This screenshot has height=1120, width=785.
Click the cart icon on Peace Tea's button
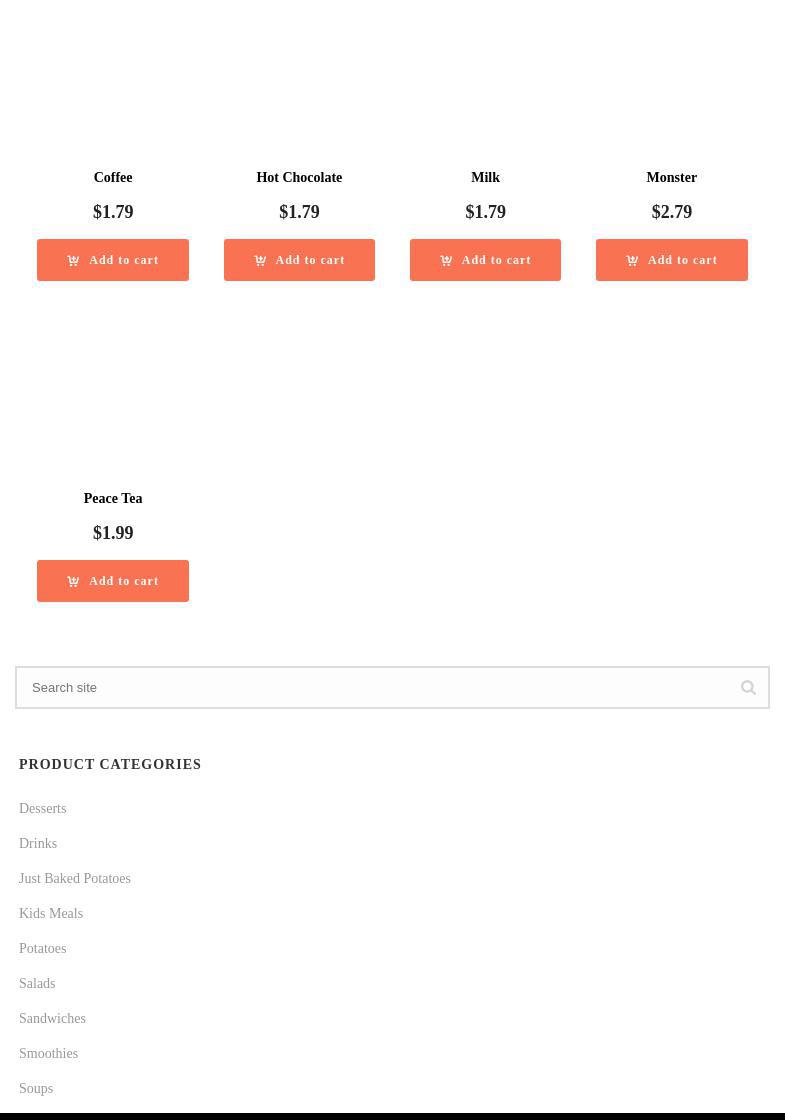[73, 581]
